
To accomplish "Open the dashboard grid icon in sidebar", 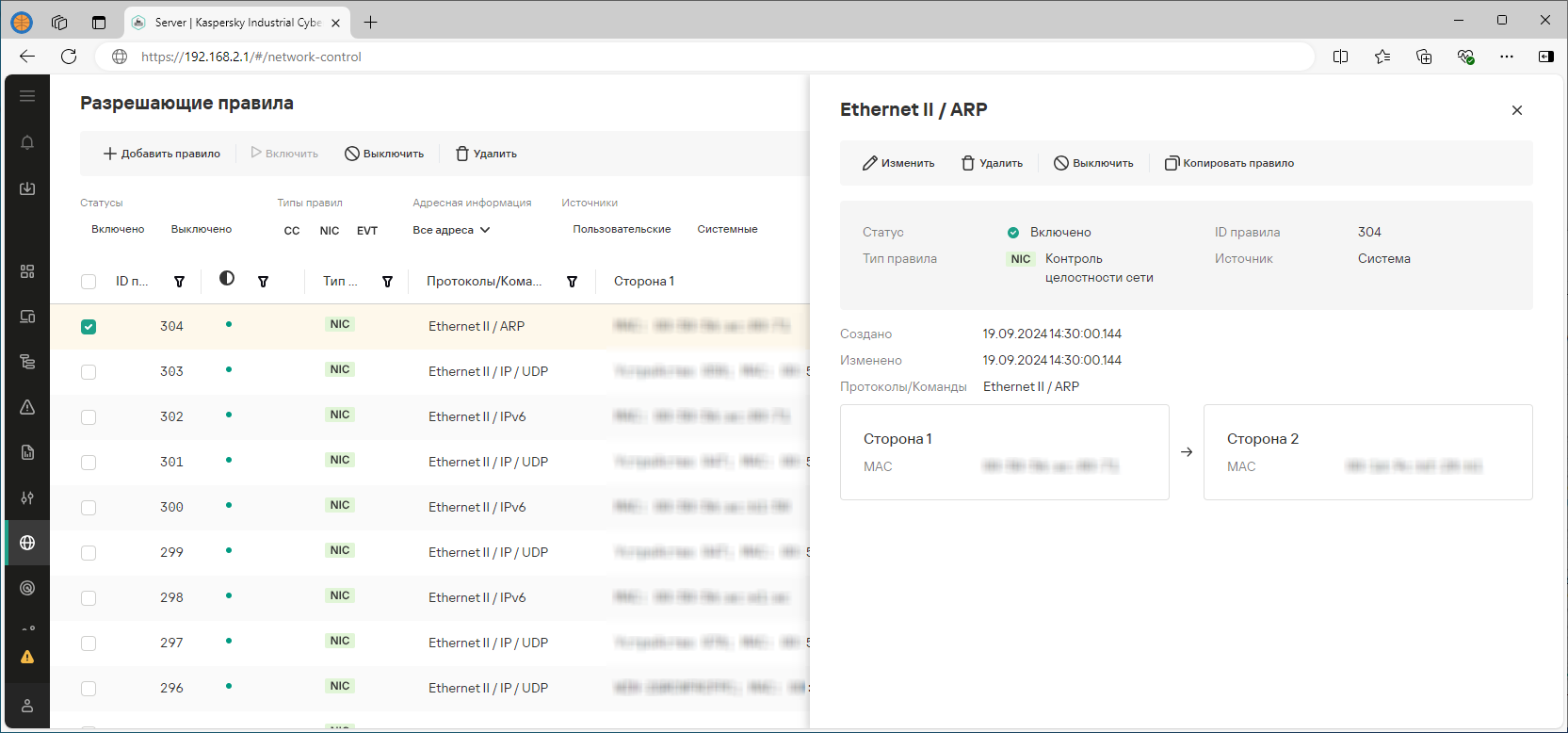I will [27, 271].
